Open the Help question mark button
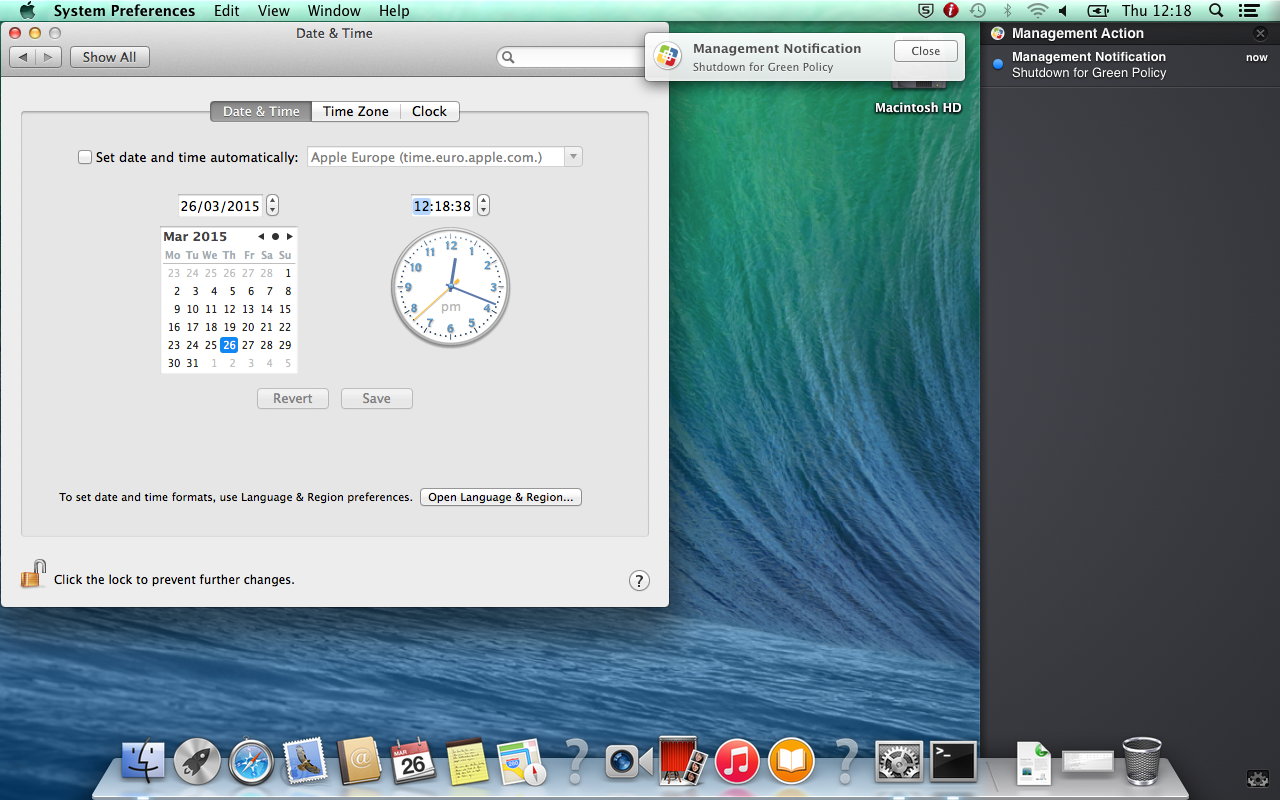Screen dimensions: 1280x800 click(x=640, y=581)
